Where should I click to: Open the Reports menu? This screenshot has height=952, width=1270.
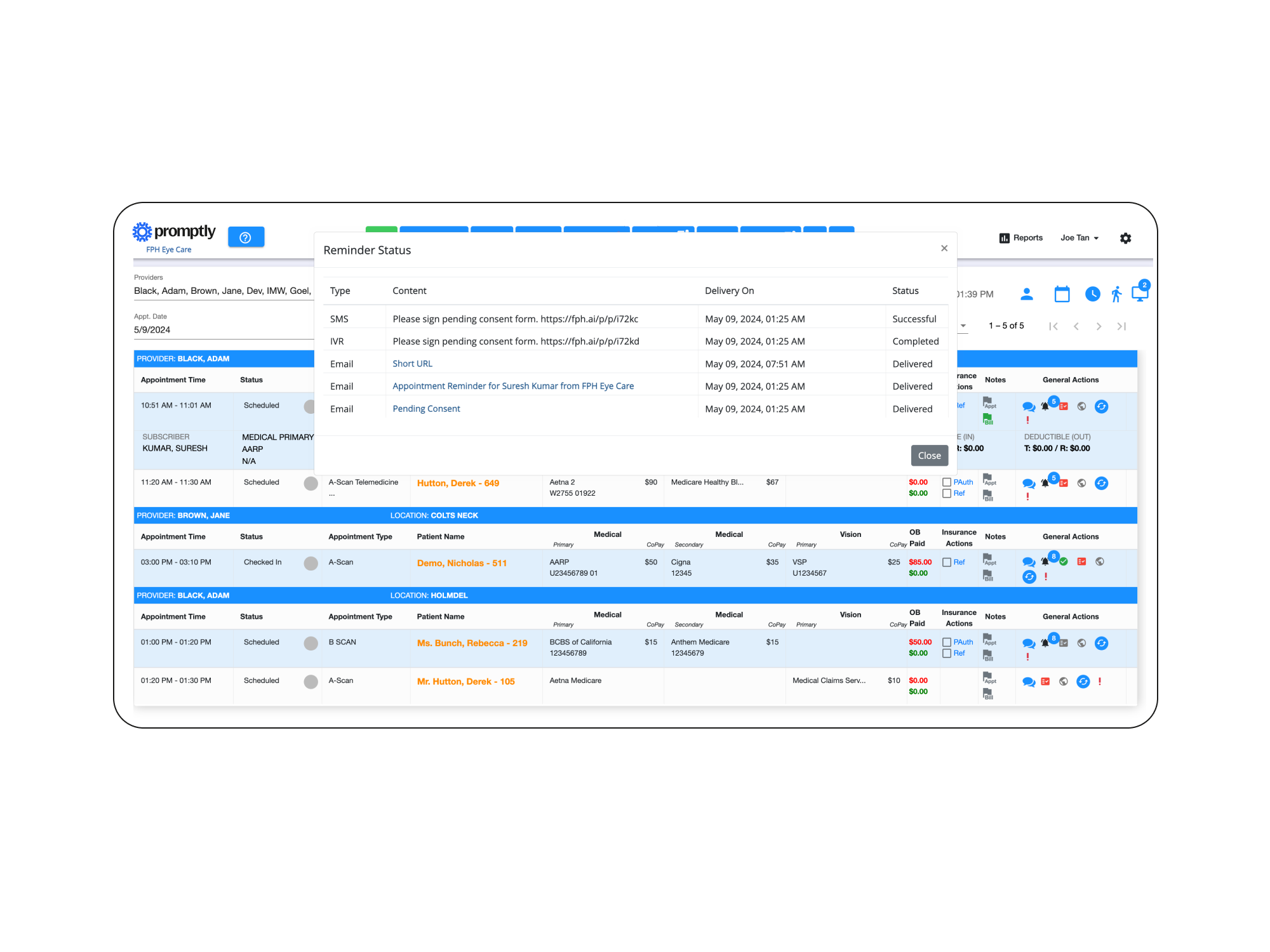(1021, 238)
